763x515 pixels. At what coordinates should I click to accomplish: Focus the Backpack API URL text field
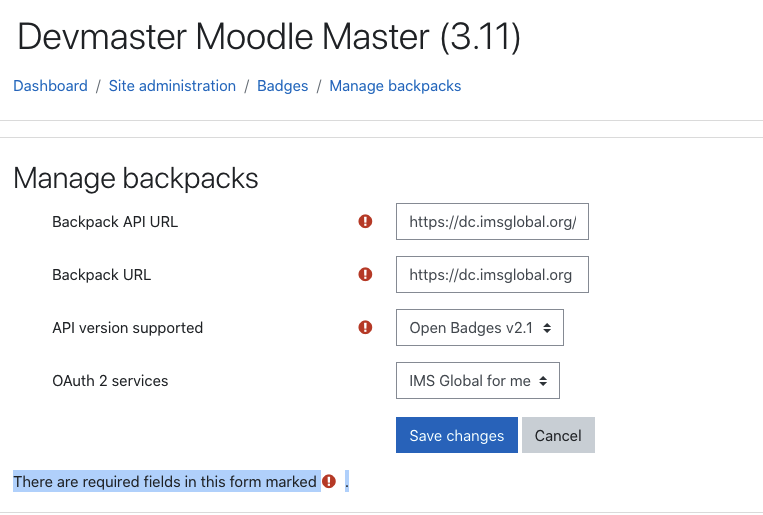492,221
